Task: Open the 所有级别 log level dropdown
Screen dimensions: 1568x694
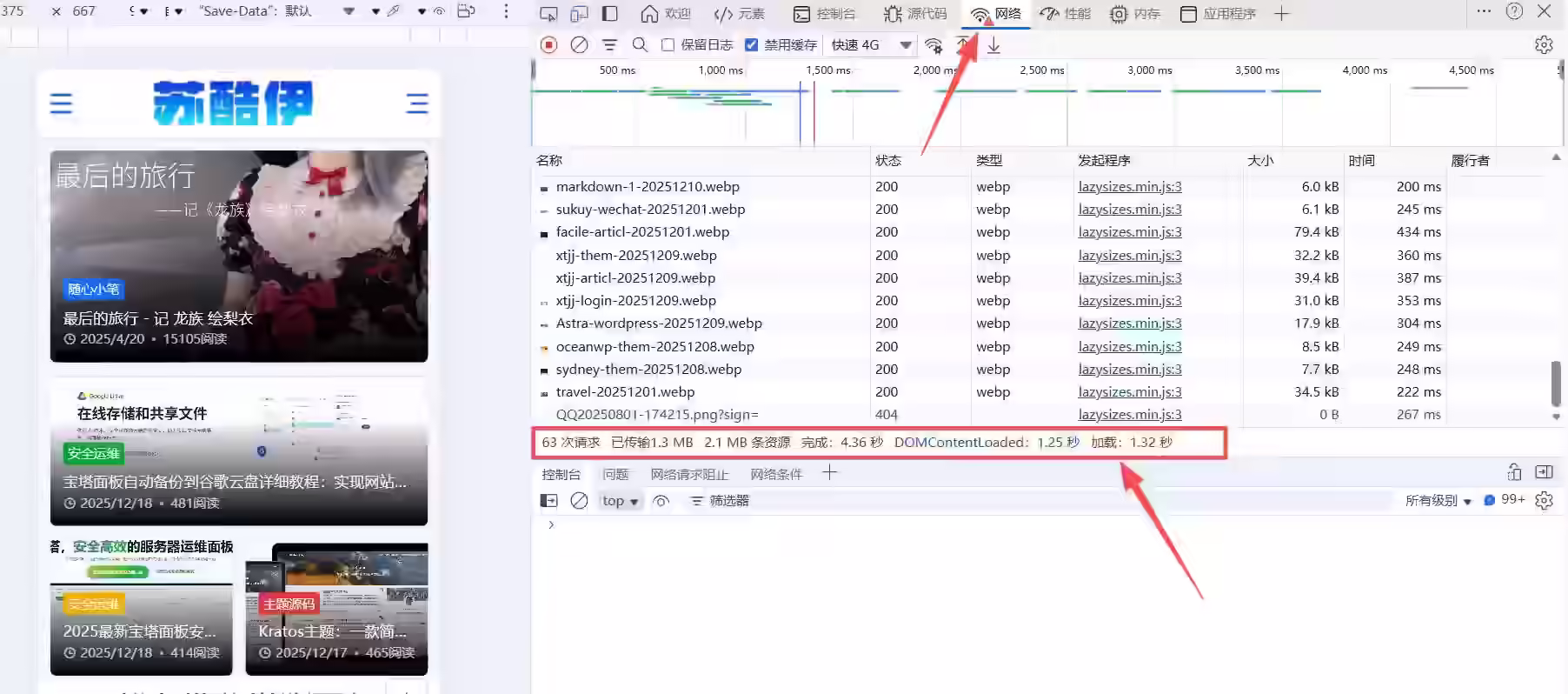Action: pos(1438,501)
